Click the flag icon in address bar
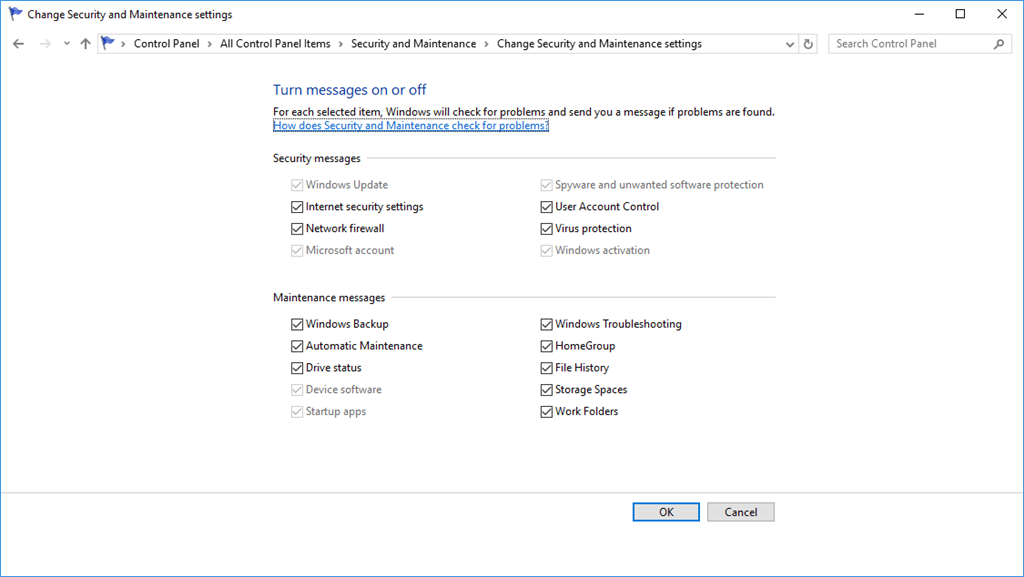This screenshot has height=577, width=1024. [108, 44]
